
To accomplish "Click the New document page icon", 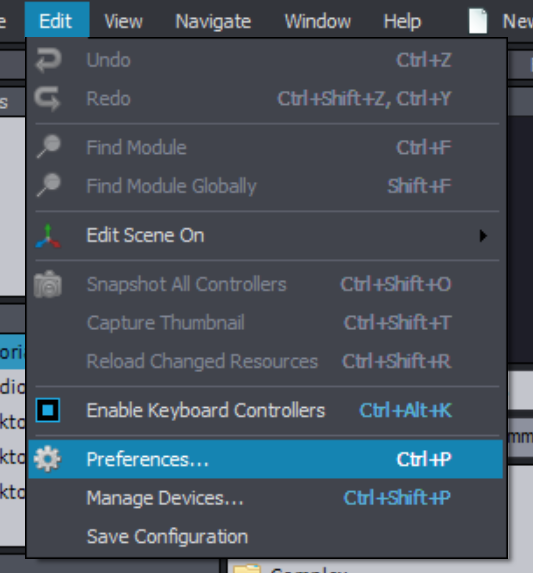I will tap(478, 21).
